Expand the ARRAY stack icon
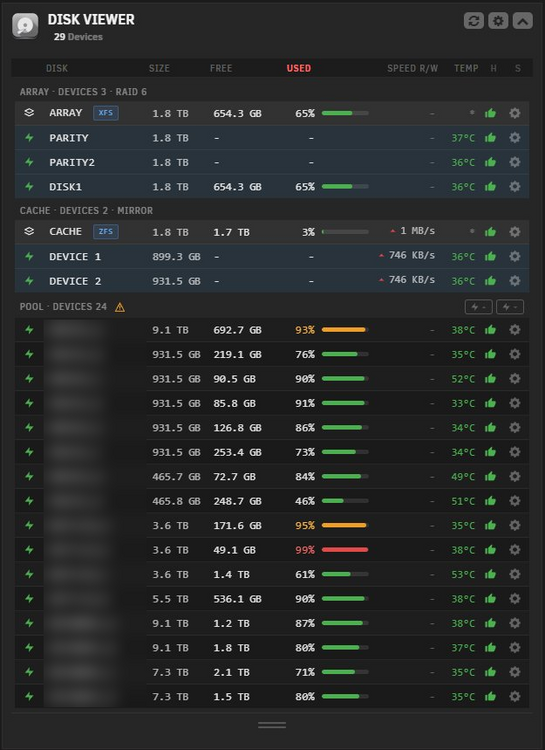 29,113
